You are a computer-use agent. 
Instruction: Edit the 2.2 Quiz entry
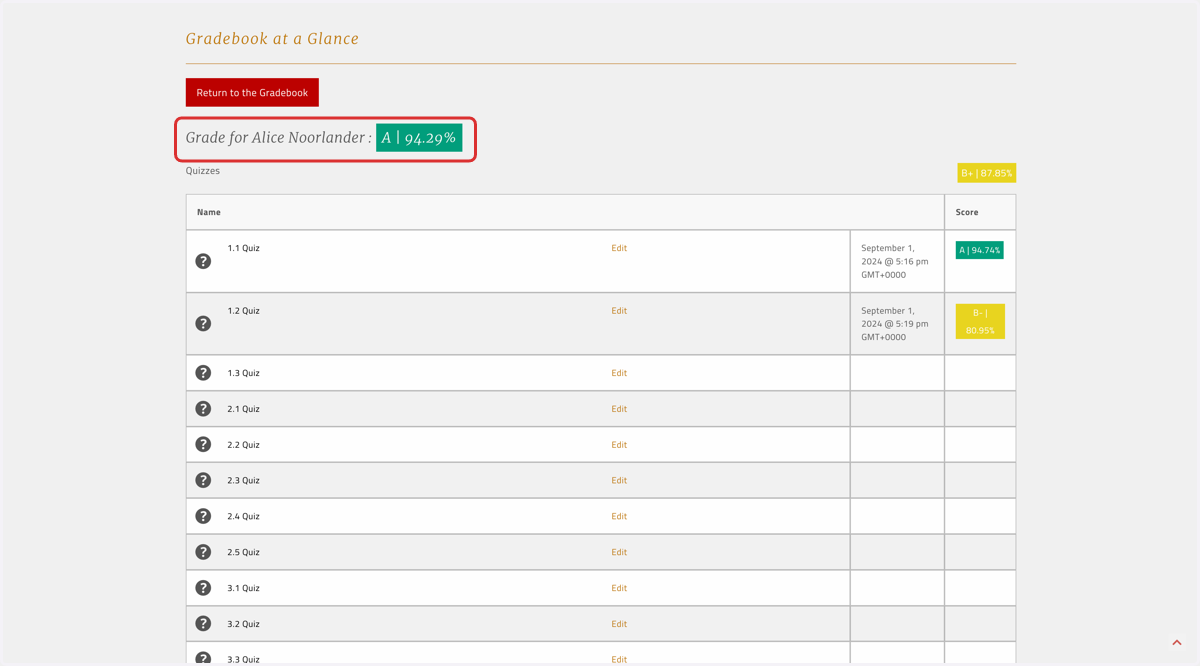619,445
